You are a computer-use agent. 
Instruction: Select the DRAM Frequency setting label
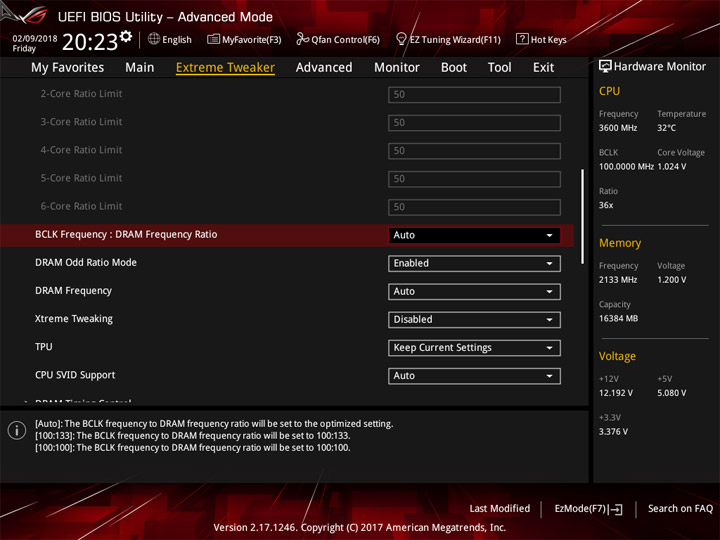coord(73,291)
